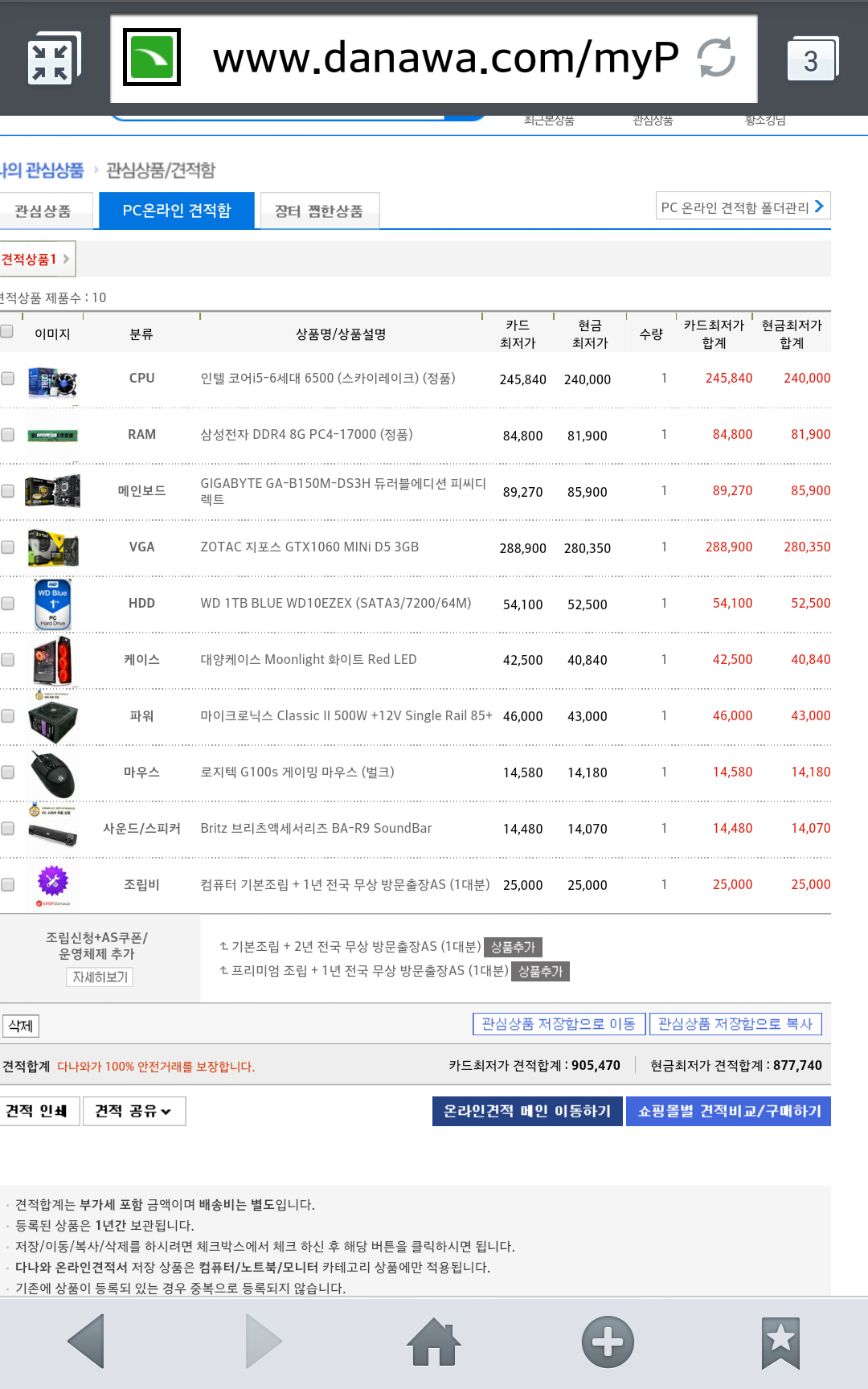Screen dimensions: 868x1389
Task: Click 온라인견적 메인 이동하기 button
Action: [527, 1111]
